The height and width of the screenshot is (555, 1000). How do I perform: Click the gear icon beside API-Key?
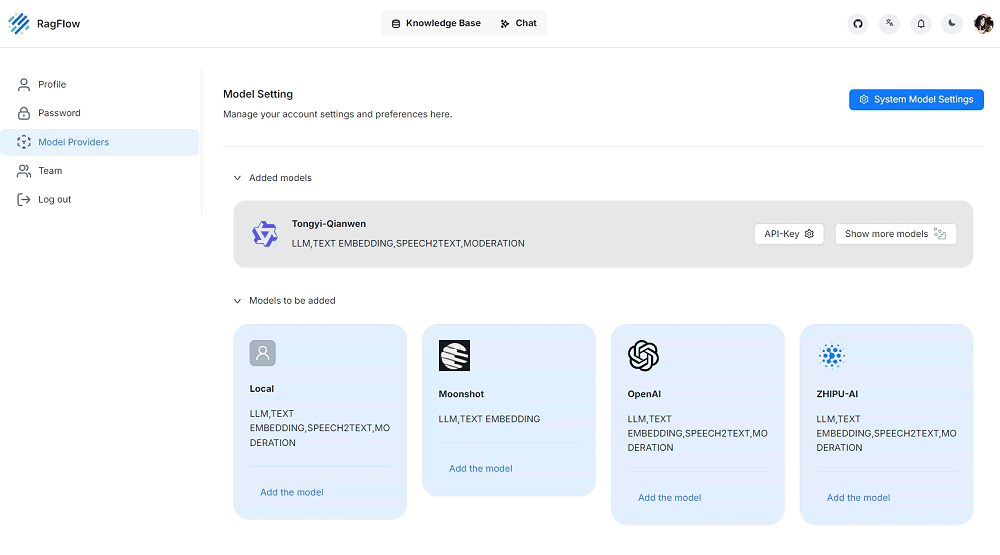(x=809, y=233)
